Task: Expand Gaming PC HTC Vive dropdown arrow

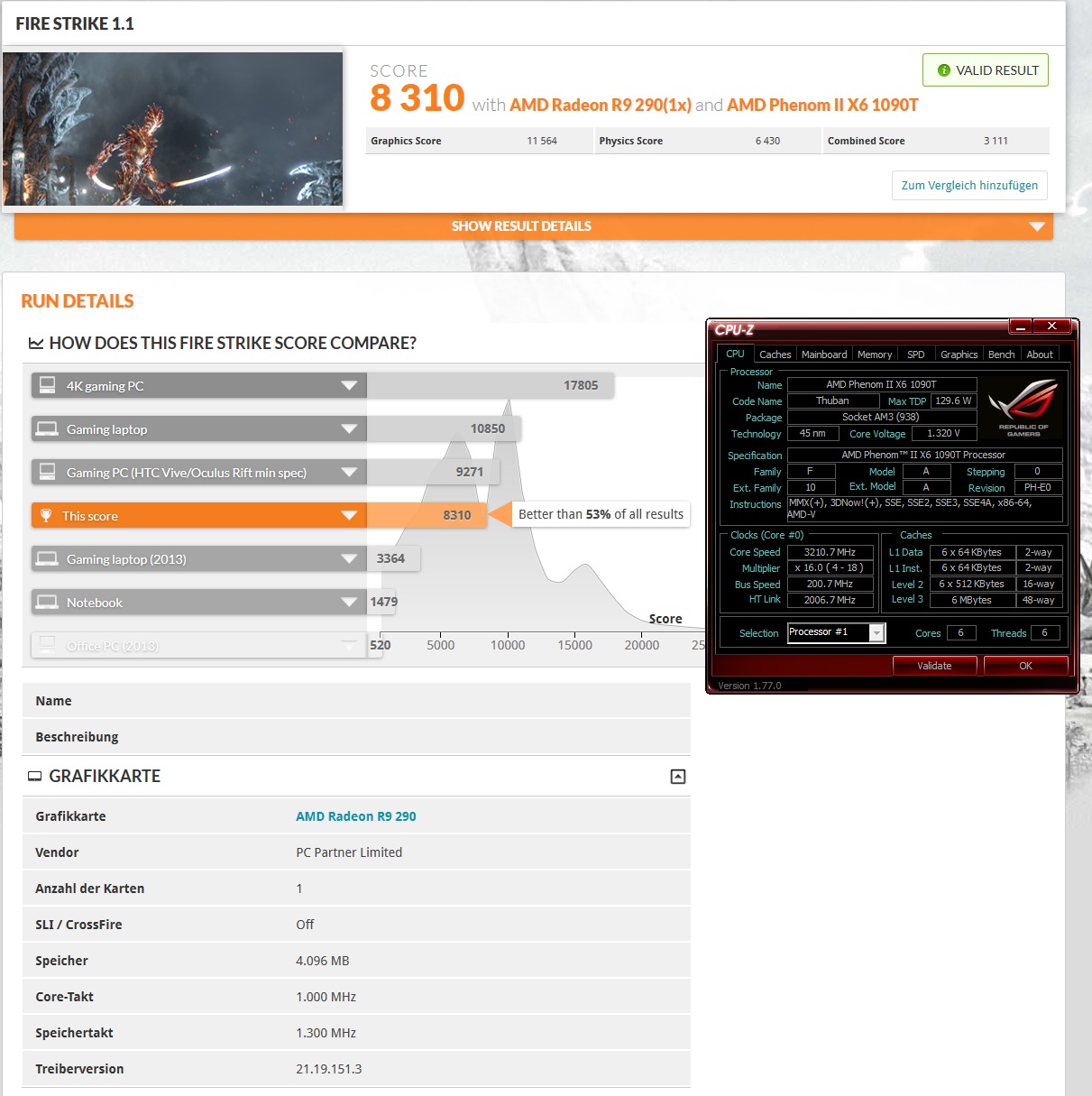Action: pyautogui.click(x=349, y=472)
